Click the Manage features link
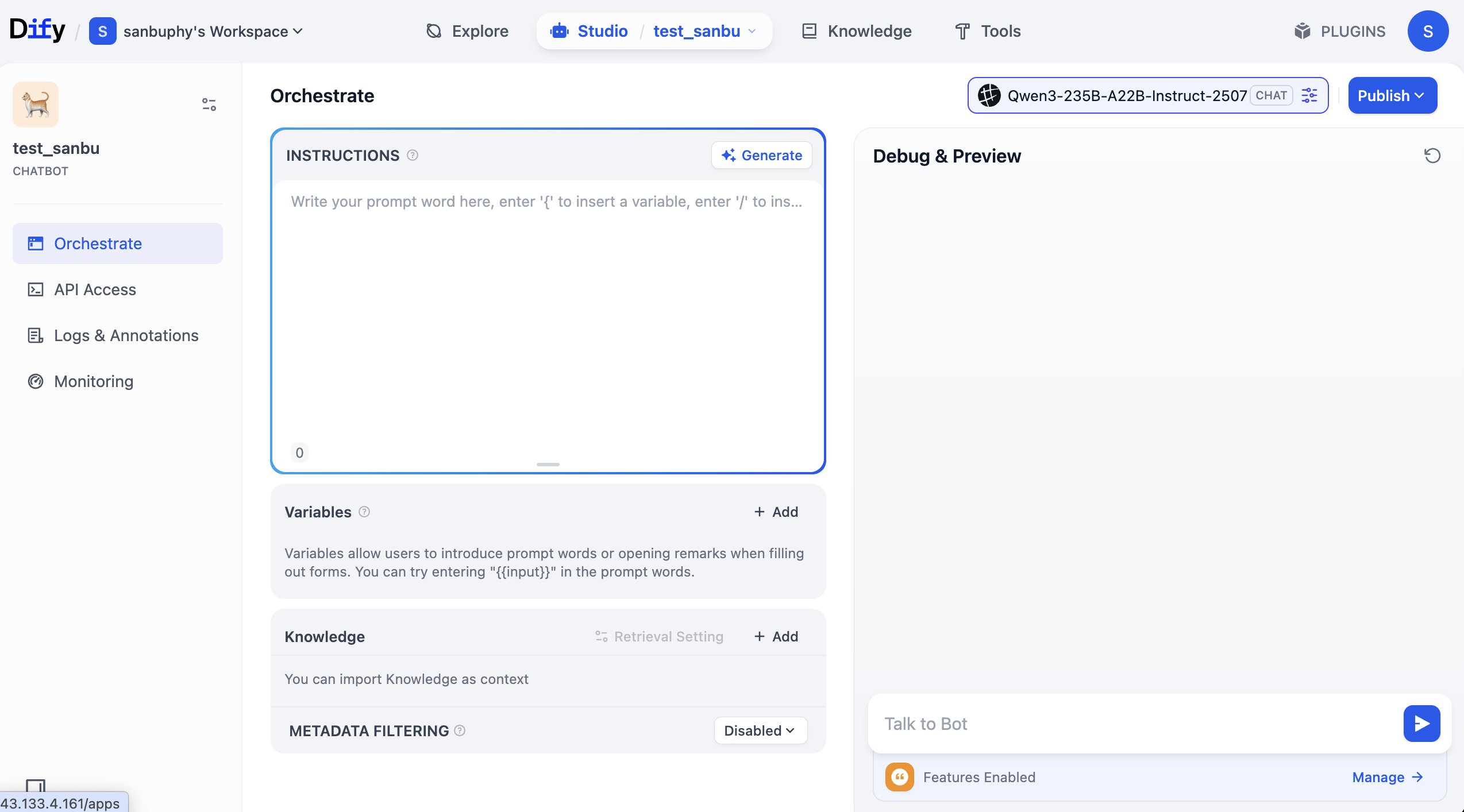The width and height of the screenshot is (1464, 812). click(x=1386, y=777)
